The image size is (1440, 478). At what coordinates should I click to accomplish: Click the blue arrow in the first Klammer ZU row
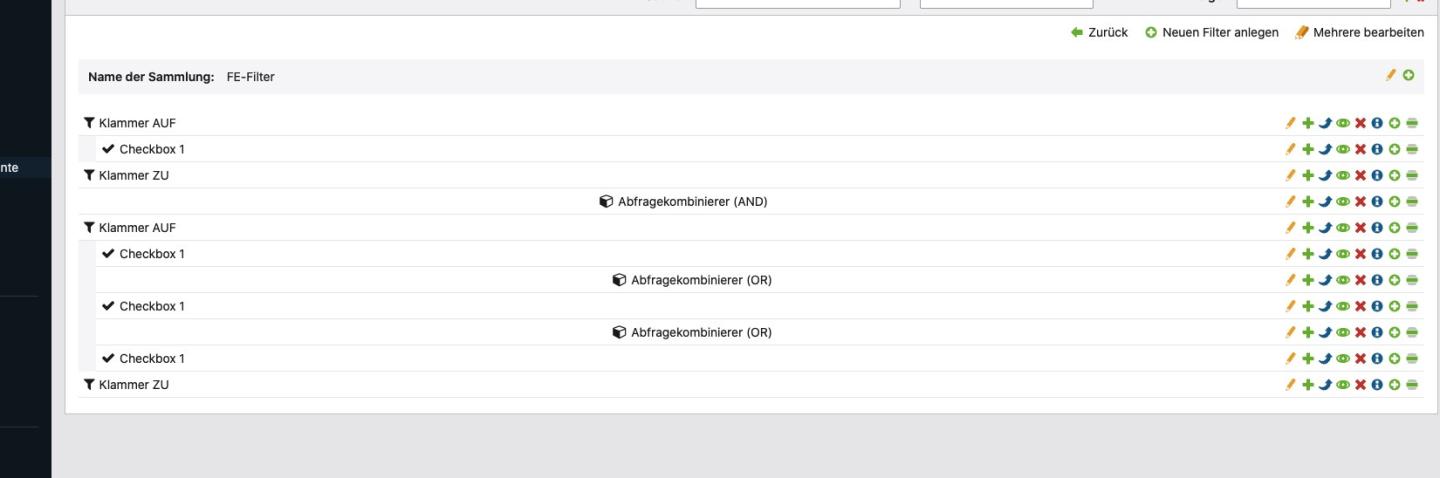pyautogui.click(x=1324, y=176)
